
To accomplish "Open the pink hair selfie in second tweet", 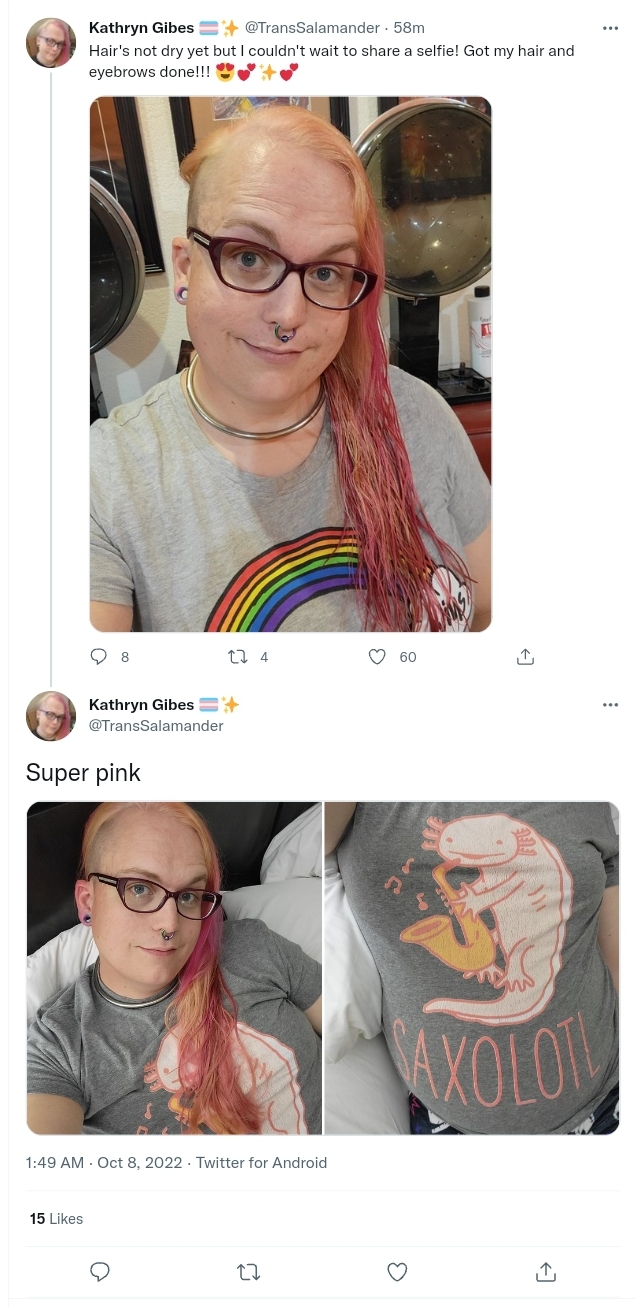I will (x=174, y=968).
